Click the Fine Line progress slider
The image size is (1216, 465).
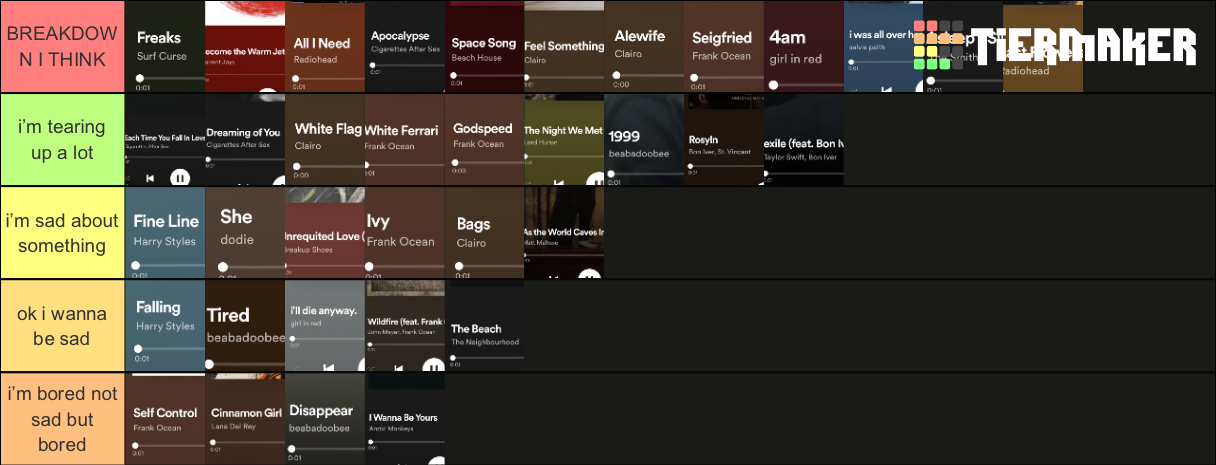coord(170,265)
